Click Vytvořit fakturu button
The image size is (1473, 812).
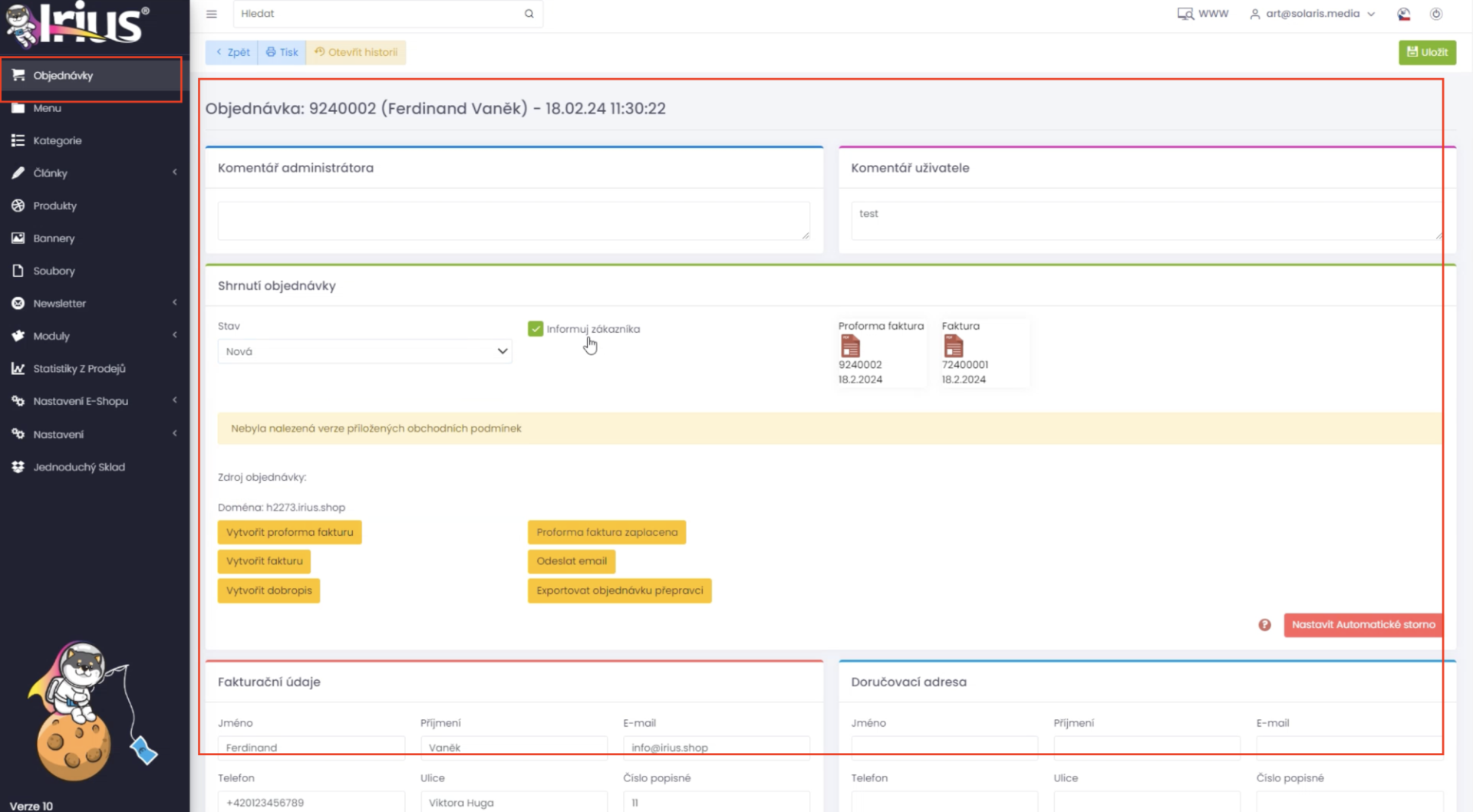(x=264, y=561)
